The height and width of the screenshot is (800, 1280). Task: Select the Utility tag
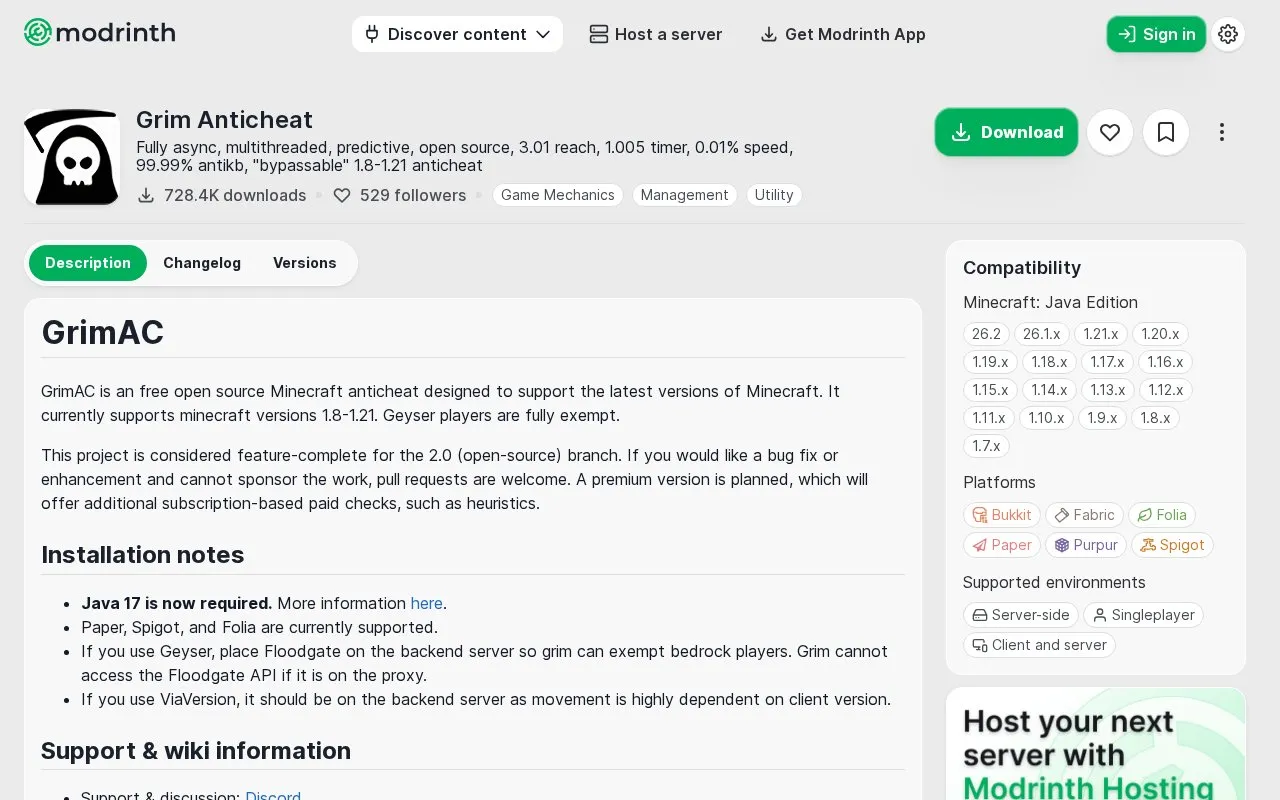[x=774, y=195]
